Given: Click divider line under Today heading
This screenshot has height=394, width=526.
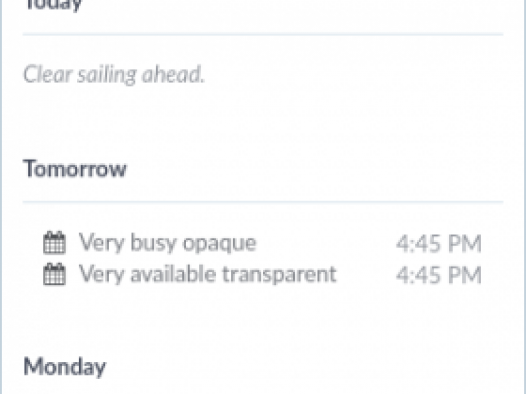Looking at the screenshot, I should click(x=263, y=34).
